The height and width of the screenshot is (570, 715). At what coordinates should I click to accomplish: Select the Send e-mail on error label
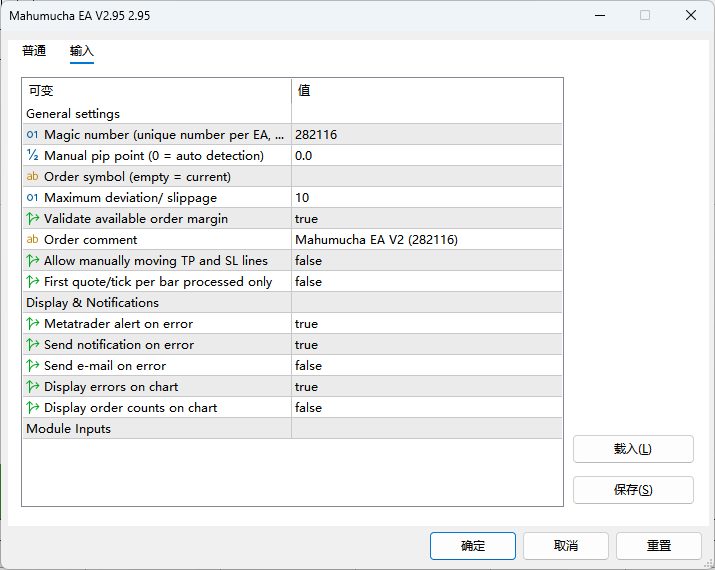click(105, 365)
